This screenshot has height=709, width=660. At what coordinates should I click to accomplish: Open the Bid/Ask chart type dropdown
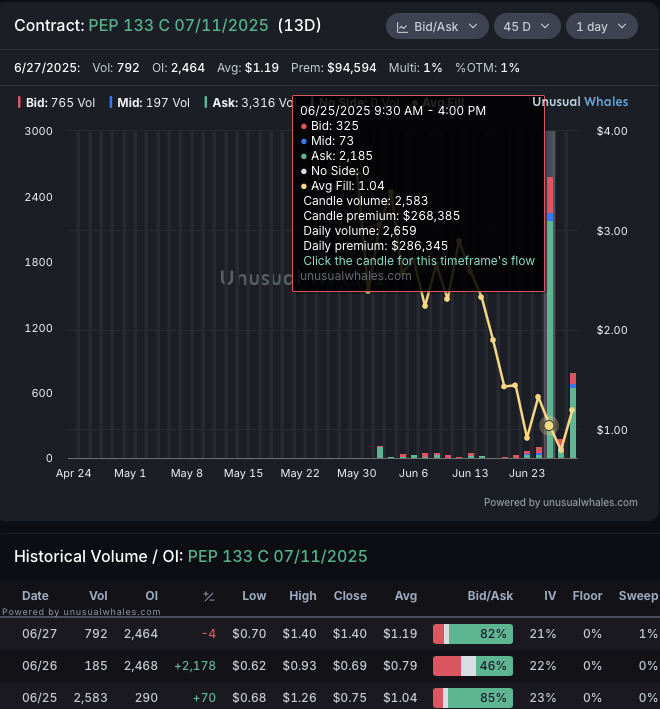pos(437,27)
